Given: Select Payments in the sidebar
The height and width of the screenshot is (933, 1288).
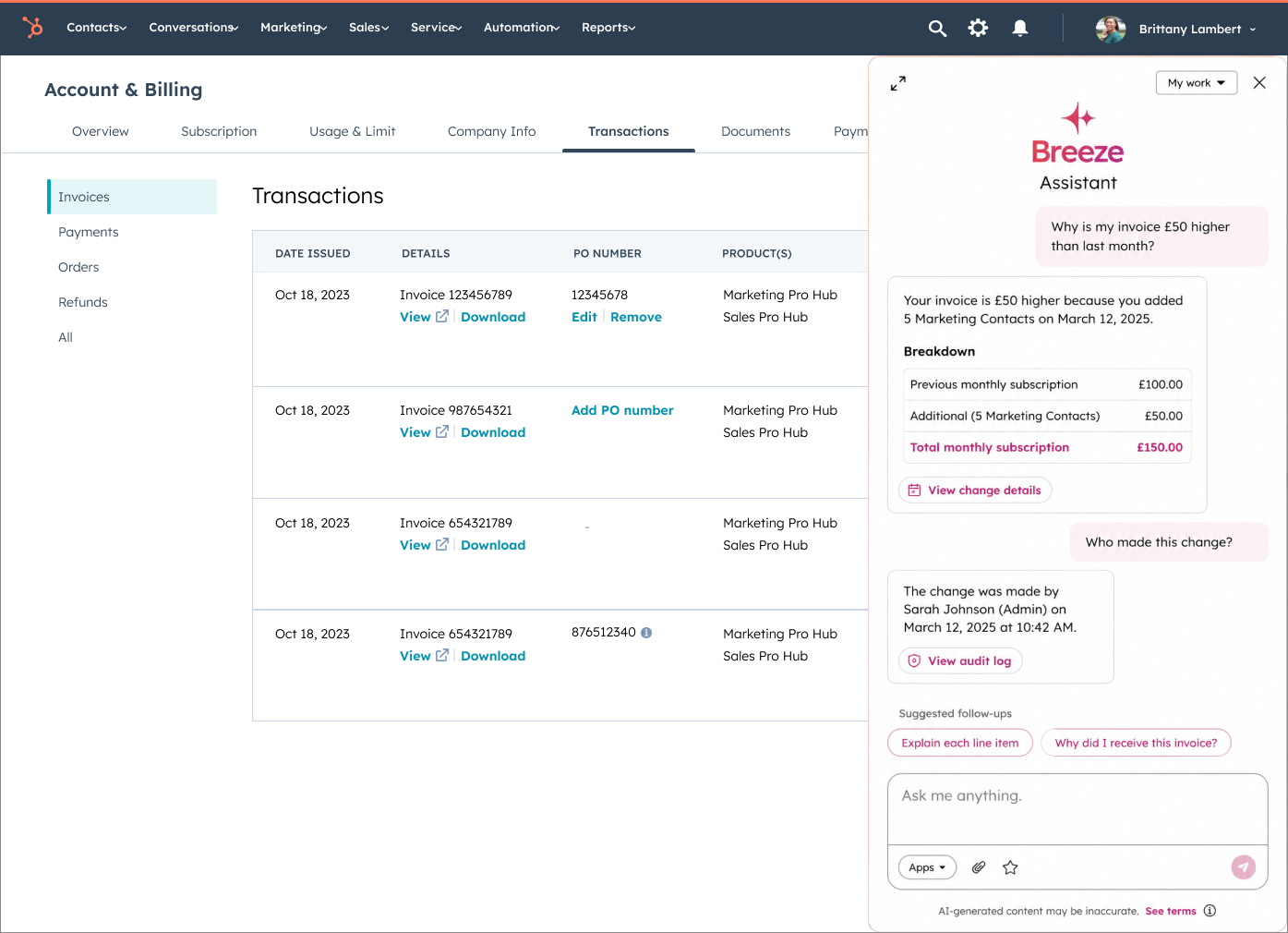Looking at the screenshot, I should pos(89,232).
